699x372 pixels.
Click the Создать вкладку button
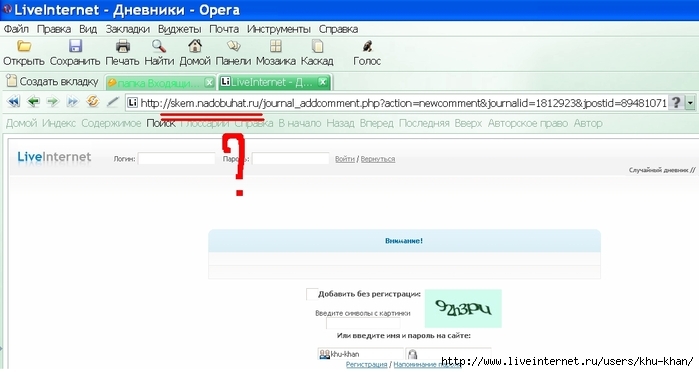click(53, 82)
